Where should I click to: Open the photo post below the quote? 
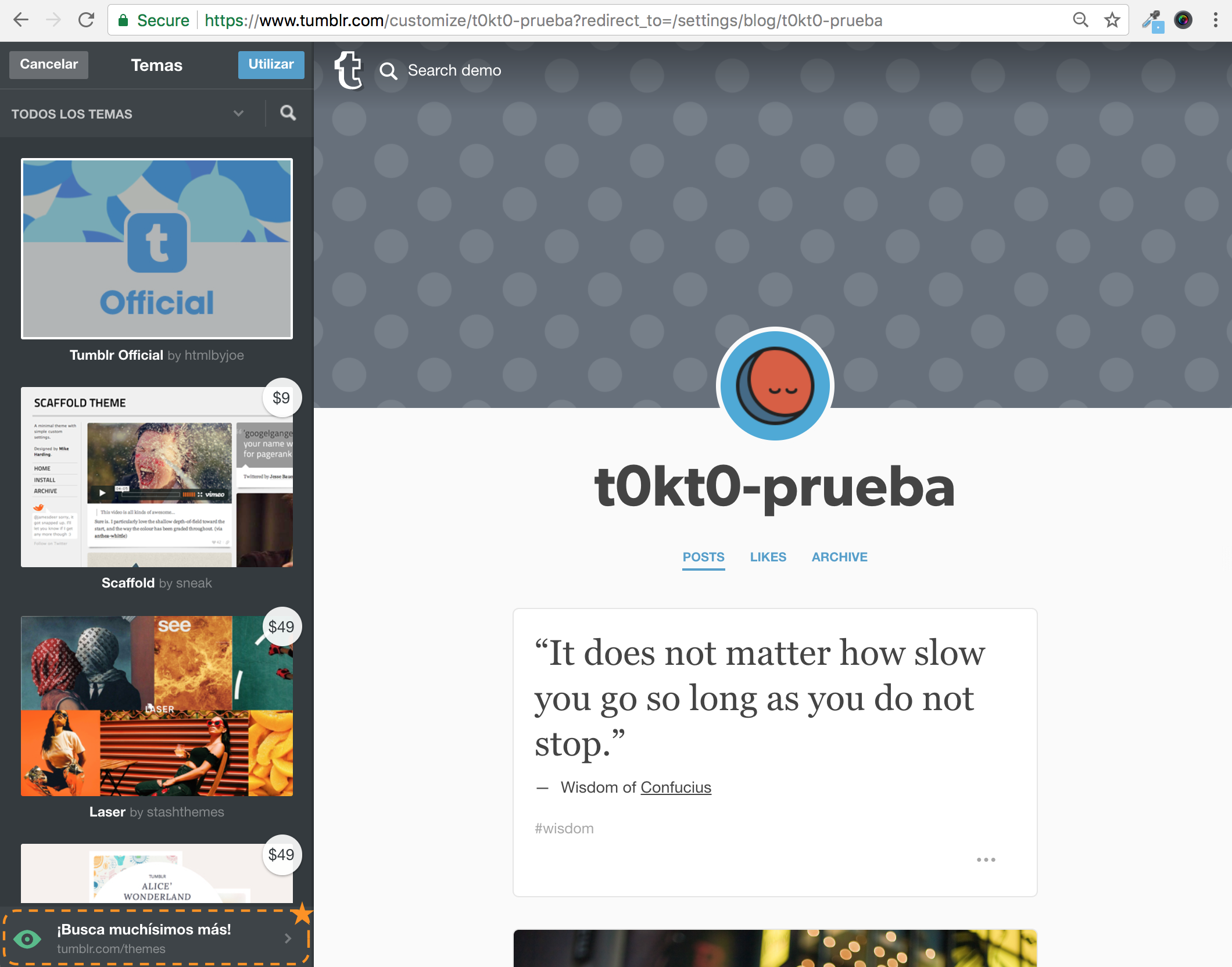click(775, 948)
